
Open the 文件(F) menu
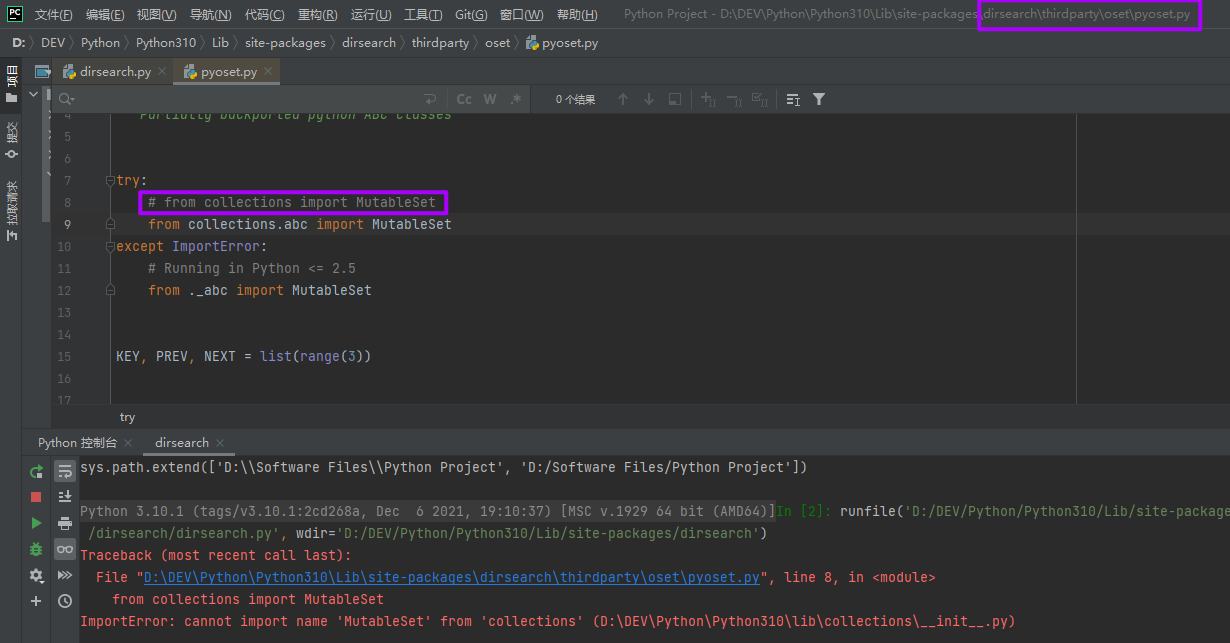point(53,15)
